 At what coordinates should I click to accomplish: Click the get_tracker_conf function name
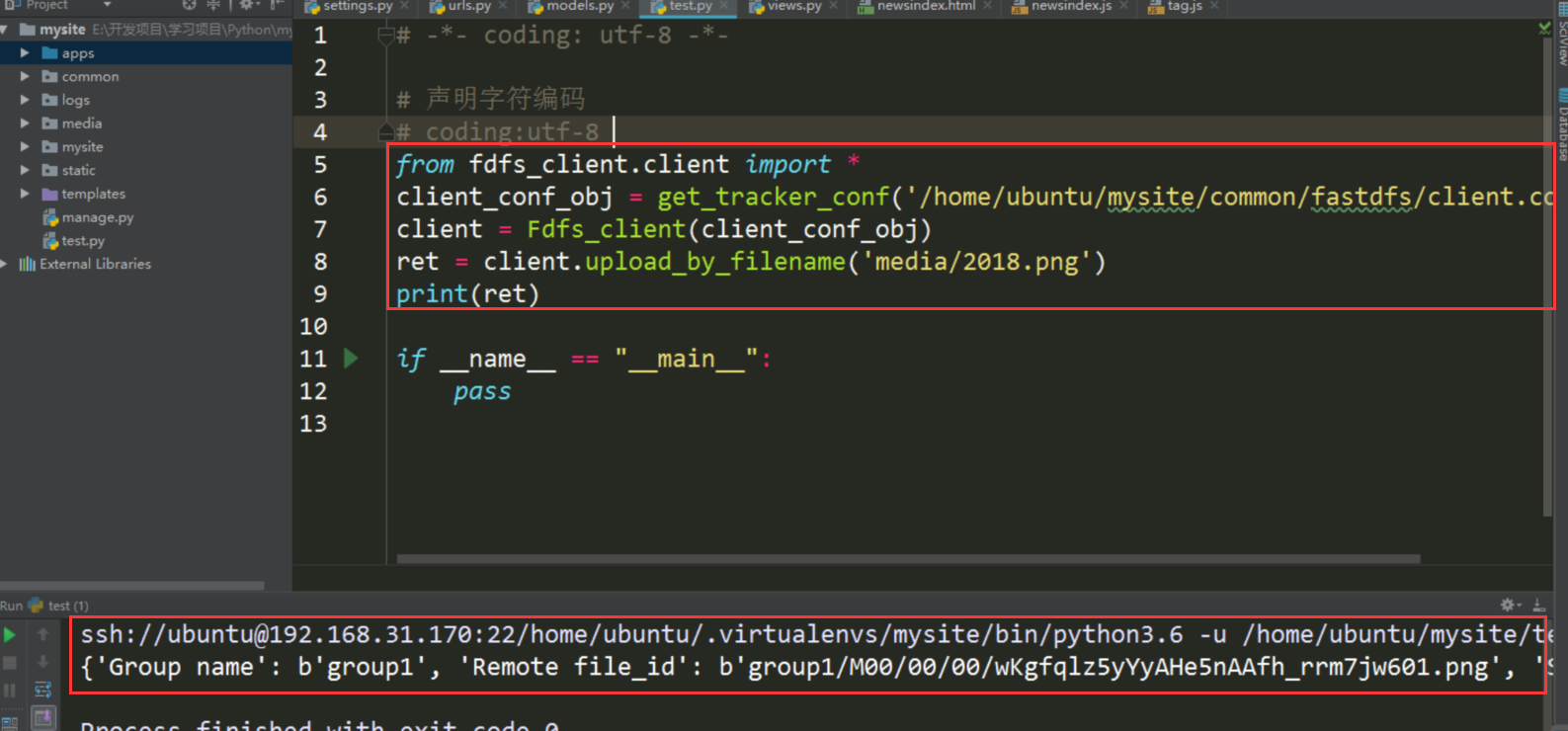click(x=774, y=198)
